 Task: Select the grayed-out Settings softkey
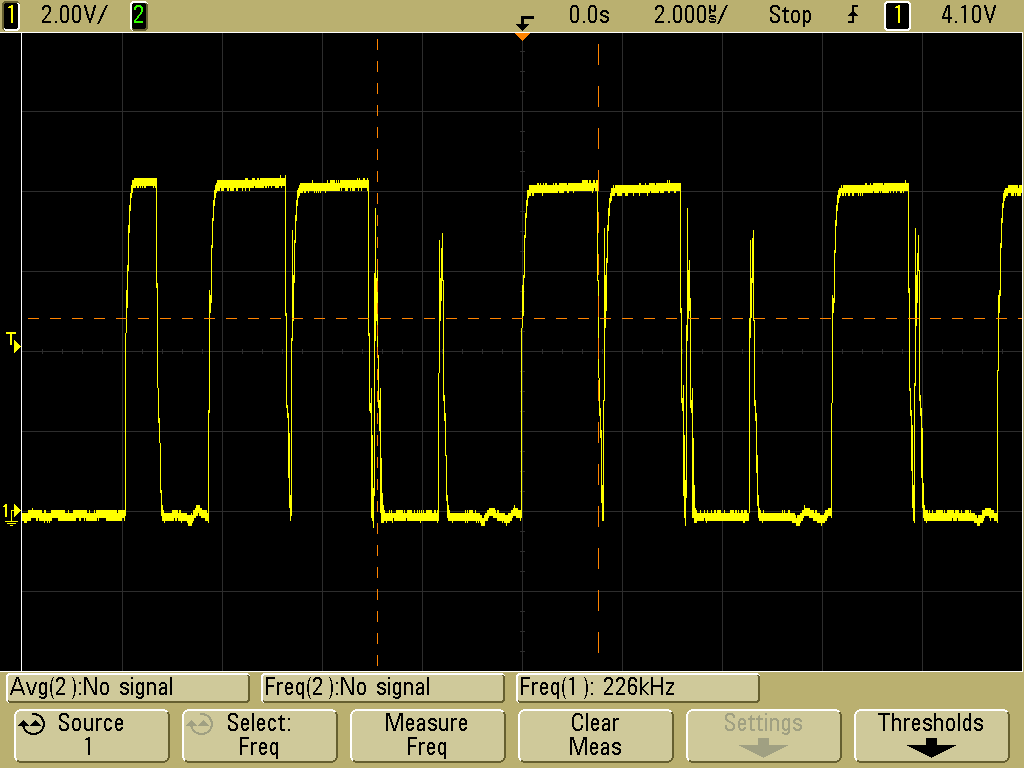tap(763, 735)
